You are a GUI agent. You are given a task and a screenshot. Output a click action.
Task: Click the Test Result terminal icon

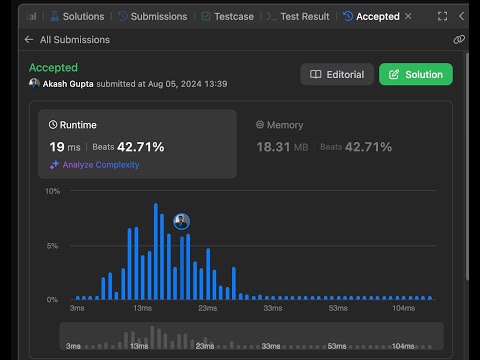point(271,16)
